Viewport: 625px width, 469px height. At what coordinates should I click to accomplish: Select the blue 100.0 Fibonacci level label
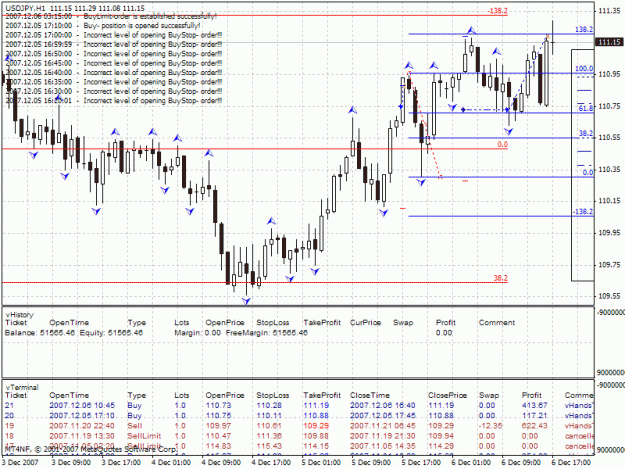click(x=584, y=69)
